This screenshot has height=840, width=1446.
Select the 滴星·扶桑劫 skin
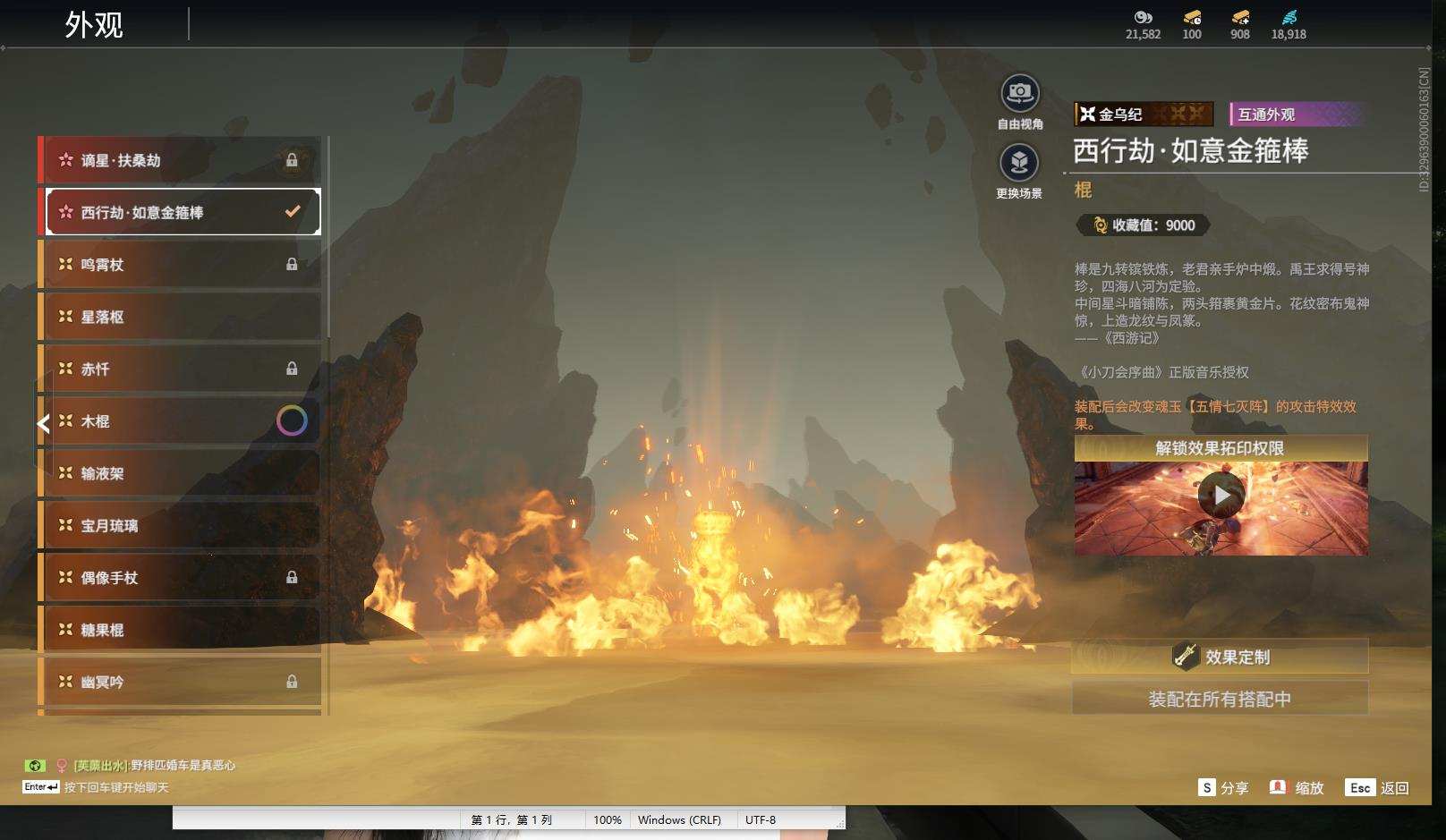click(180, 160)
